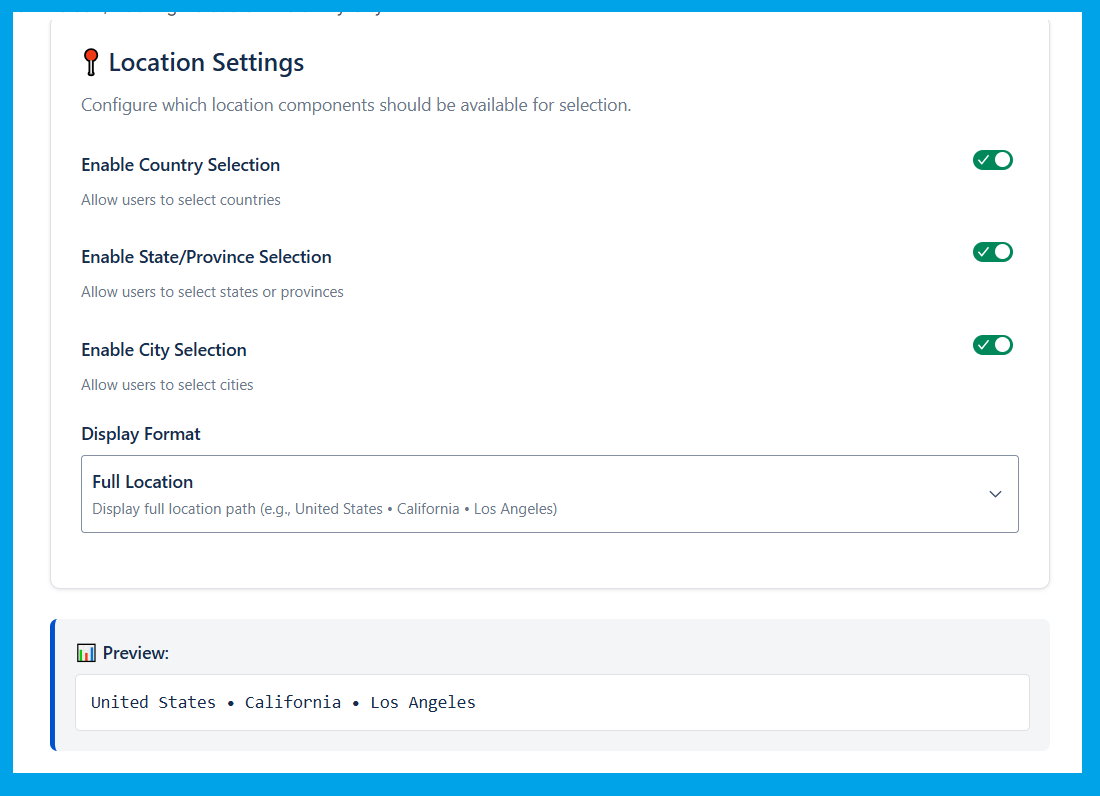Screen dimensions: 1100x796
Task: Click the 'Configure which location components' description text
Action: (356, 105)
